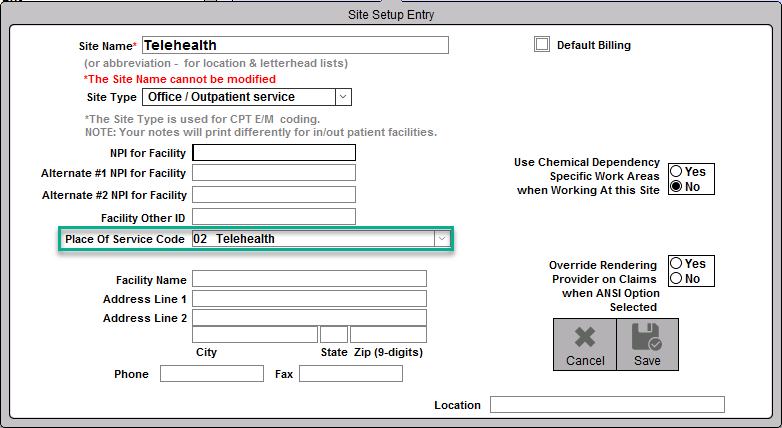This screenshot has height=428, width=782.
Task: Enable the Default Billing checkbox
Action: pyautogui.click(x=542, y=44)
